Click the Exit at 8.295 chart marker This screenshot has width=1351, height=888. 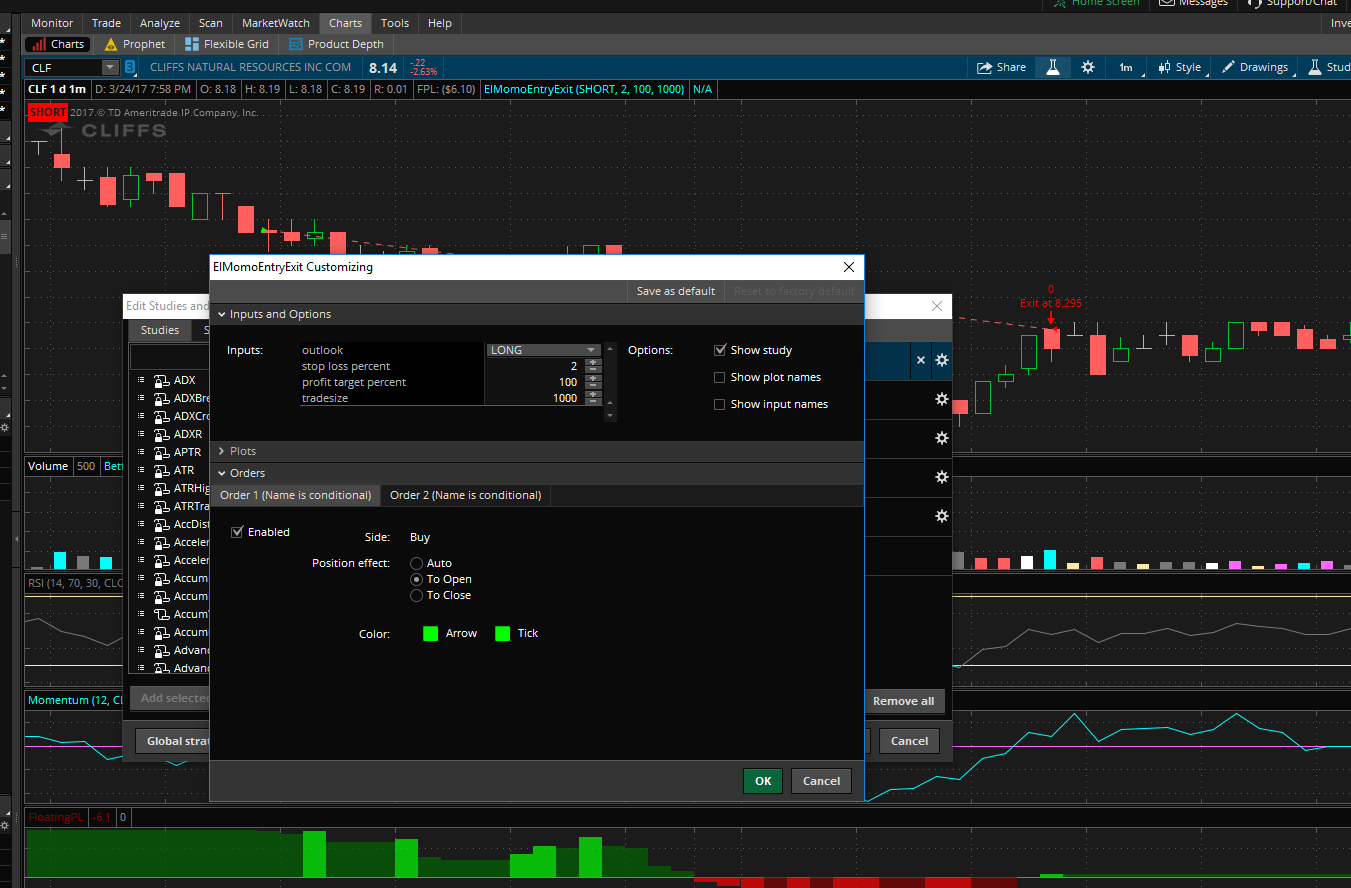tap(1050, 303)
